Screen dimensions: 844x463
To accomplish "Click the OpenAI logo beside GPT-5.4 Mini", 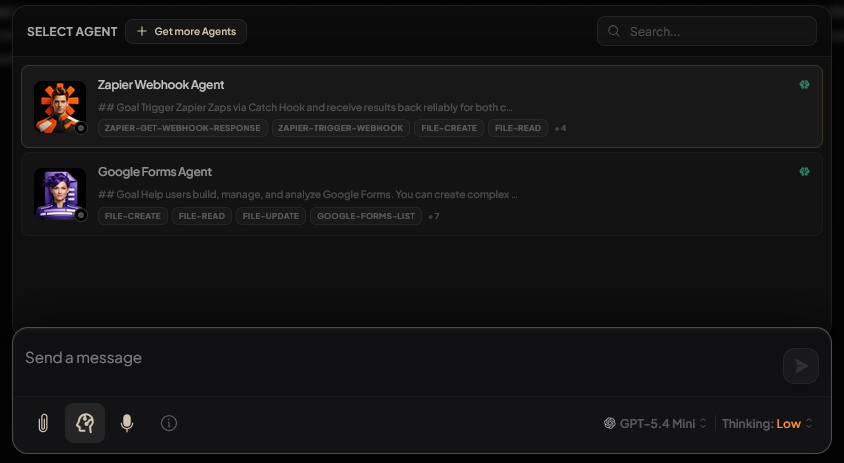I will click(x=609, y=423).
